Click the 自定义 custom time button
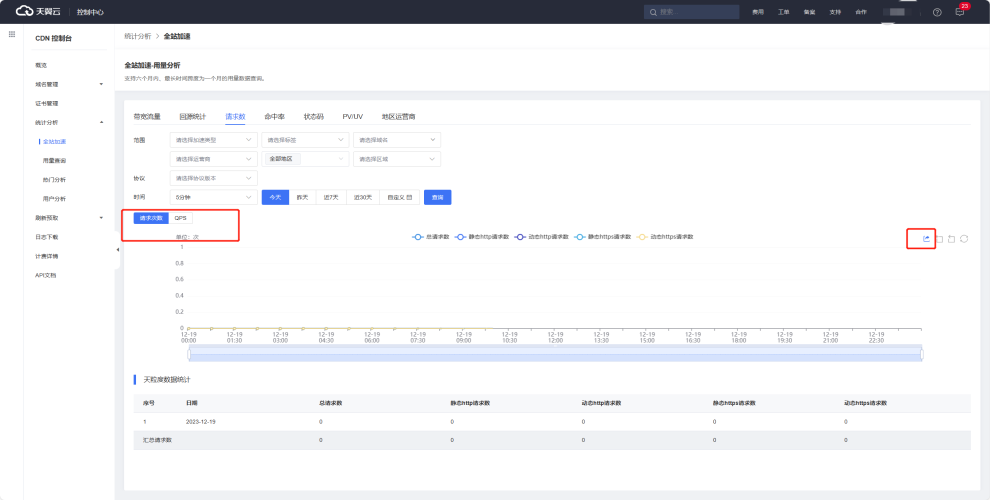990x500 pixels. pyautogui.click(x=399, y=198)
